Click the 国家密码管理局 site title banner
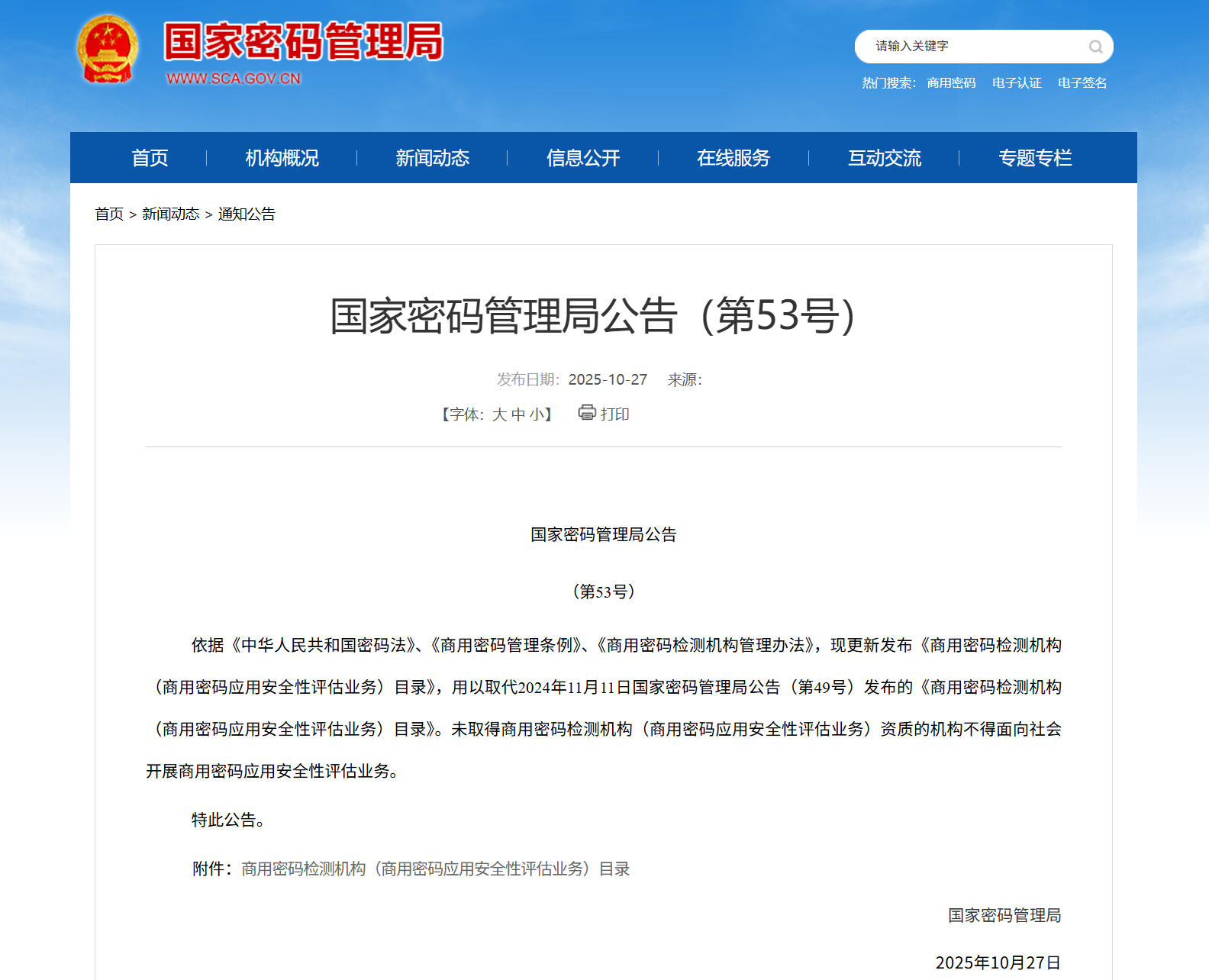This screenshot has width=1209, height=980. [x=303, y=42]
